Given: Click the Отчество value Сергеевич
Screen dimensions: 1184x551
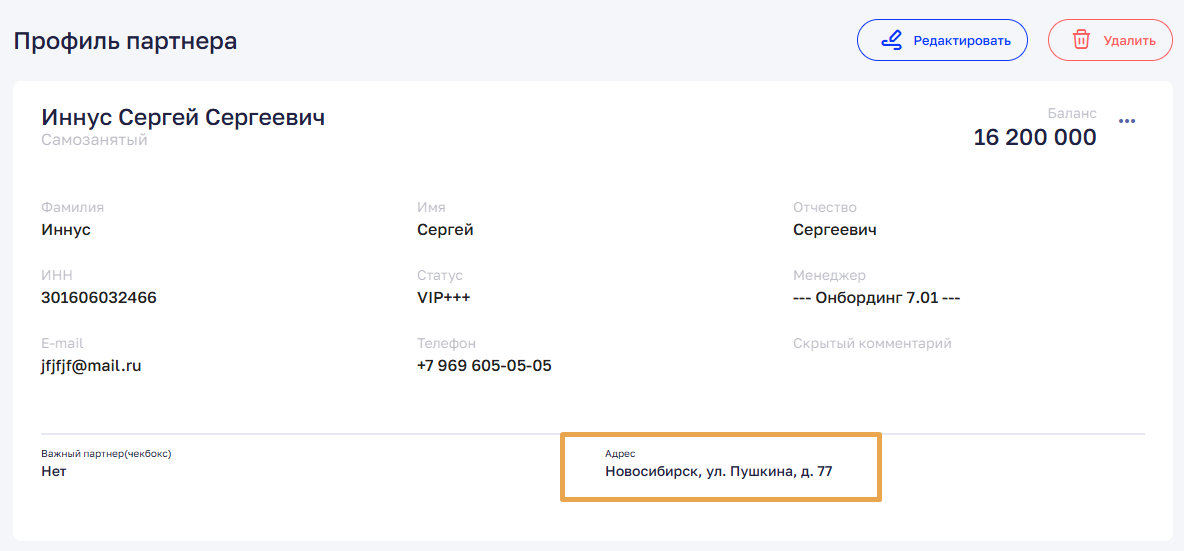Looking at the screenshot, I should tap(834, 230).
